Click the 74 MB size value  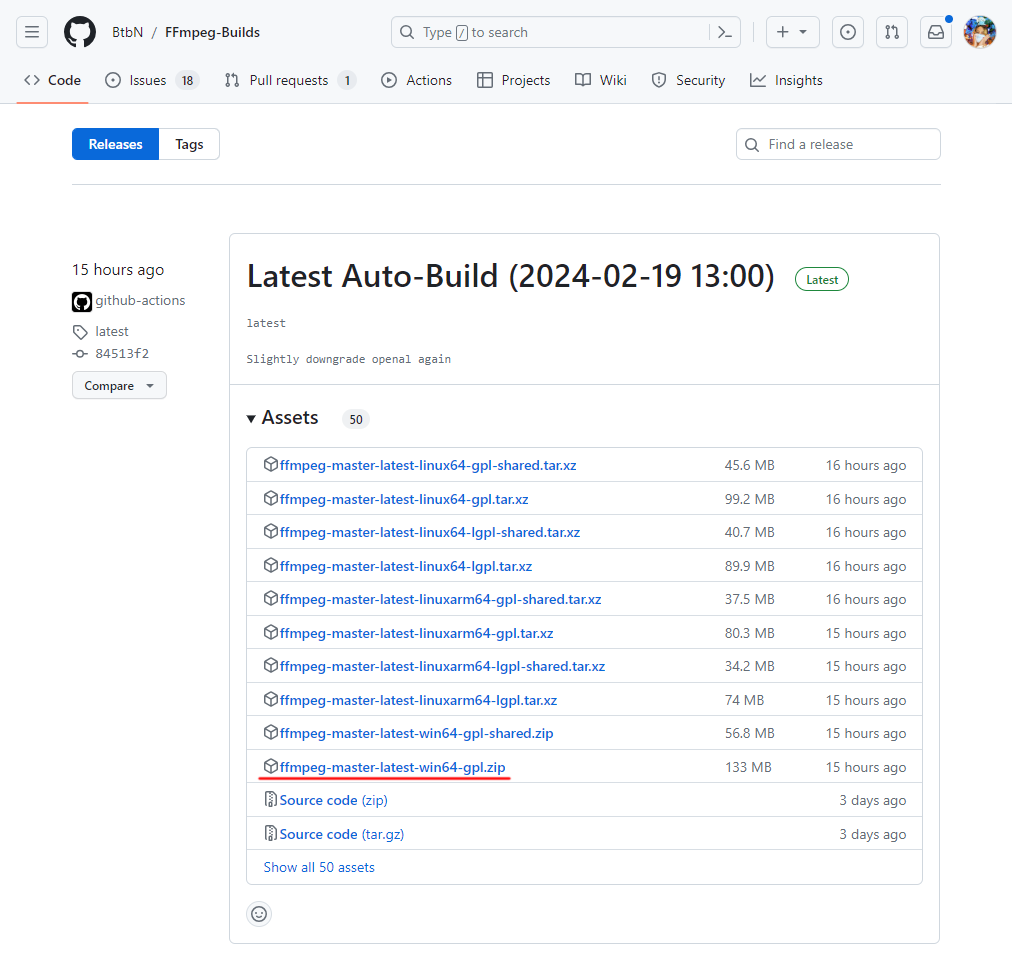(x=744, y=700)
